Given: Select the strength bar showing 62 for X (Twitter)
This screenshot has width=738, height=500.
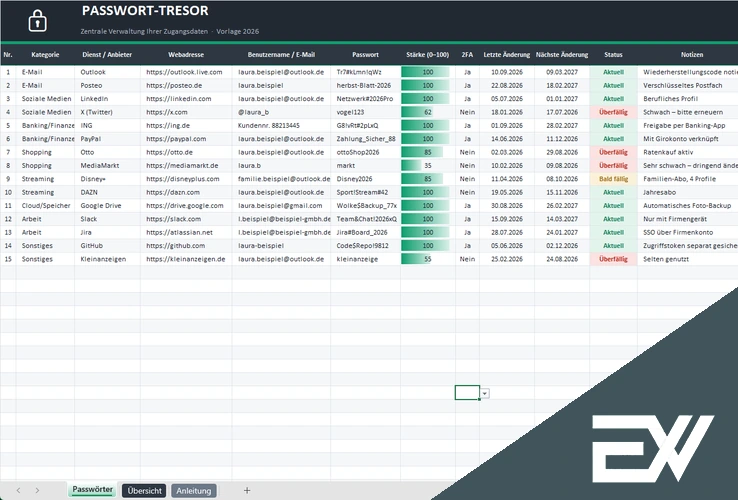Looking at the screenshot, I should point(428,112).
